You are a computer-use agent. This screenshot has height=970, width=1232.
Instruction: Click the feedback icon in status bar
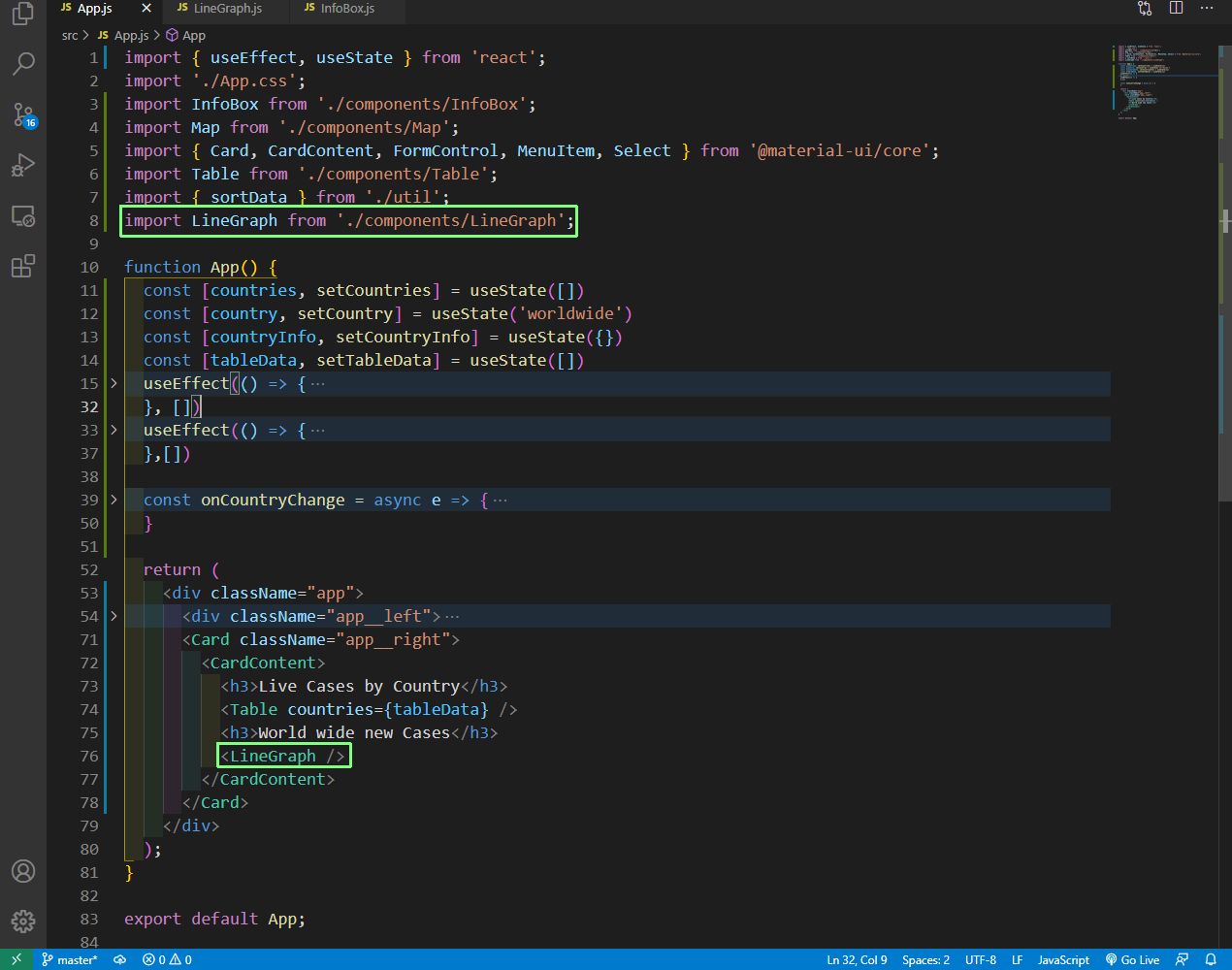tap(1182, 959)
